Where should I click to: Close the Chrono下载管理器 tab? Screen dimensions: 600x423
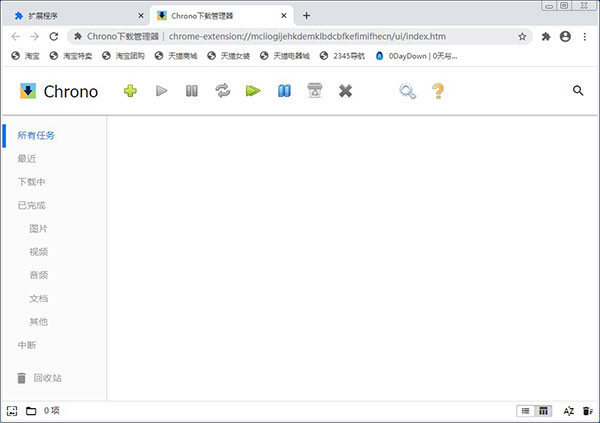(x=284, y=16)
